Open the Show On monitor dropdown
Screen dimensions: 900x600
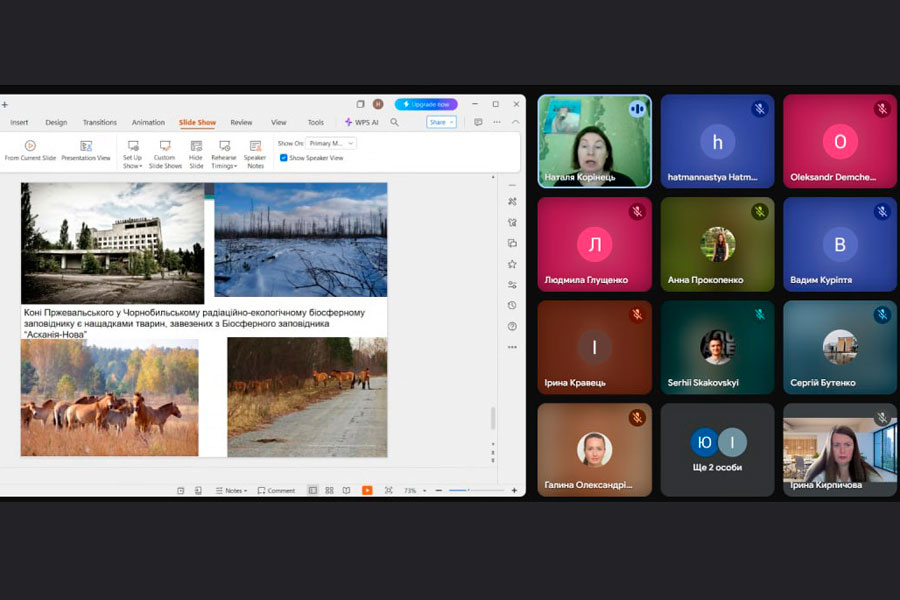[x=331, y=143]
